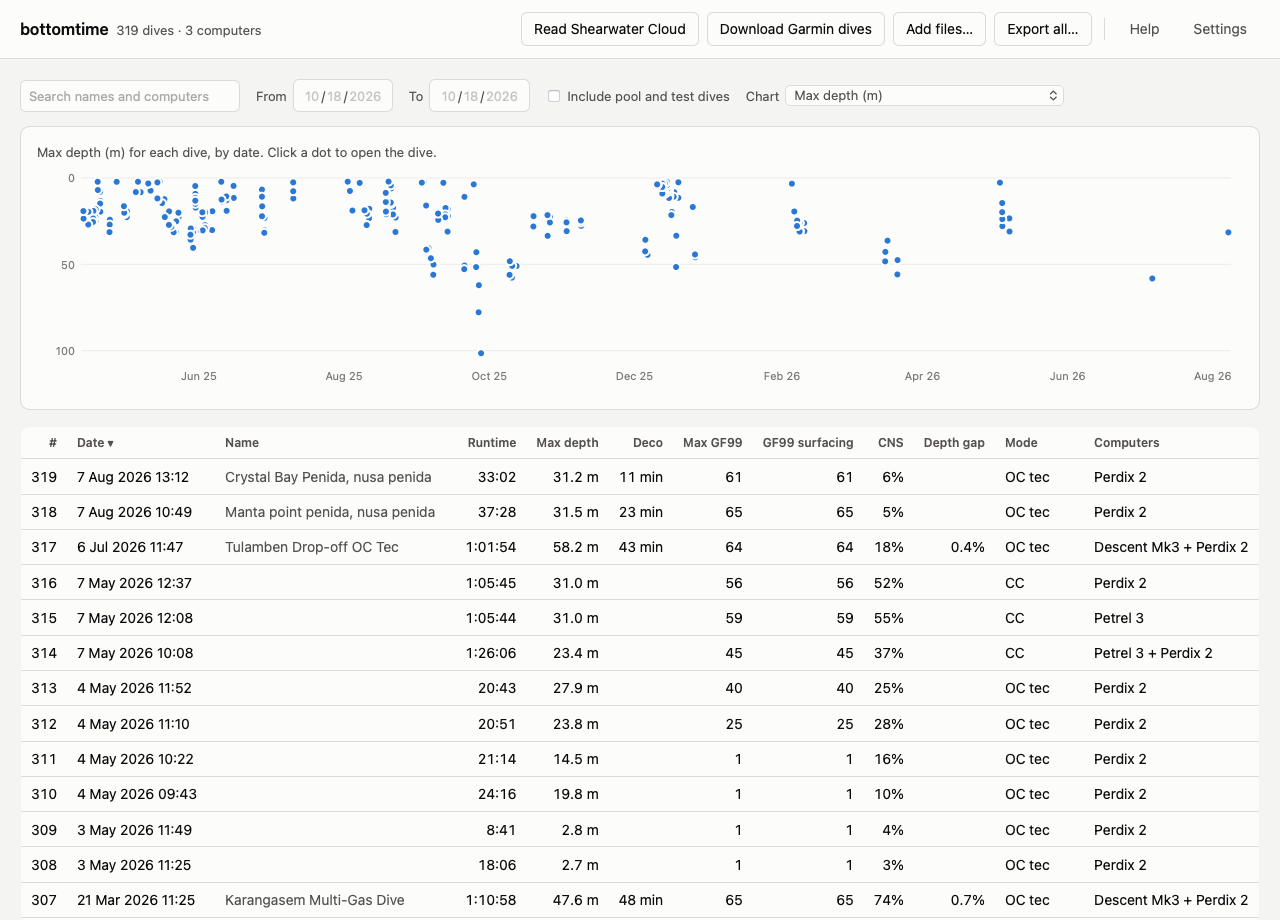1280x920 pixels.
Task: Open the deepest chart dot near 100 m
Action: [481, 353]
